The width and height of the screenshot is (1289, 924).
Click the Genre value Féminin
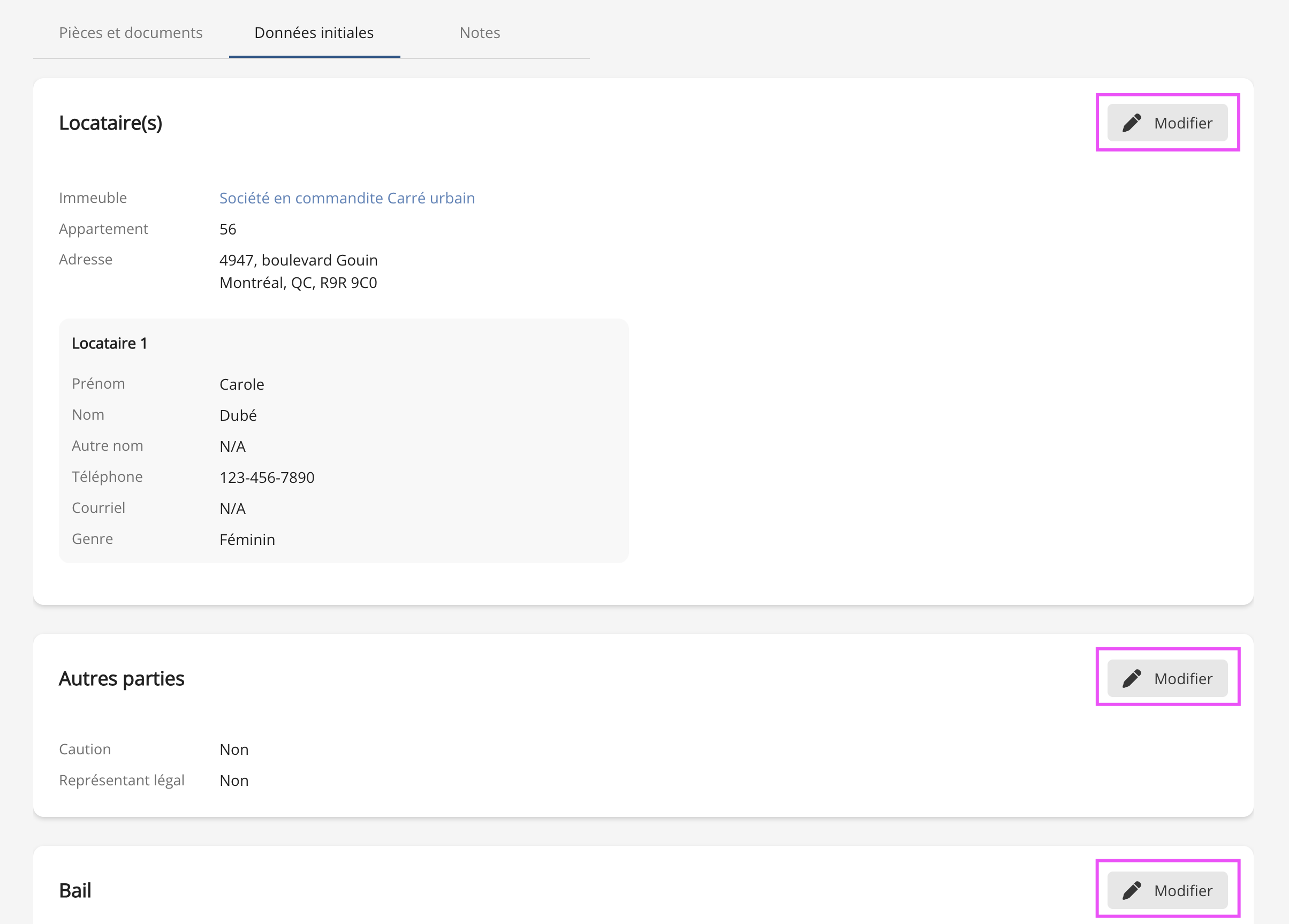tap(247, 539)
